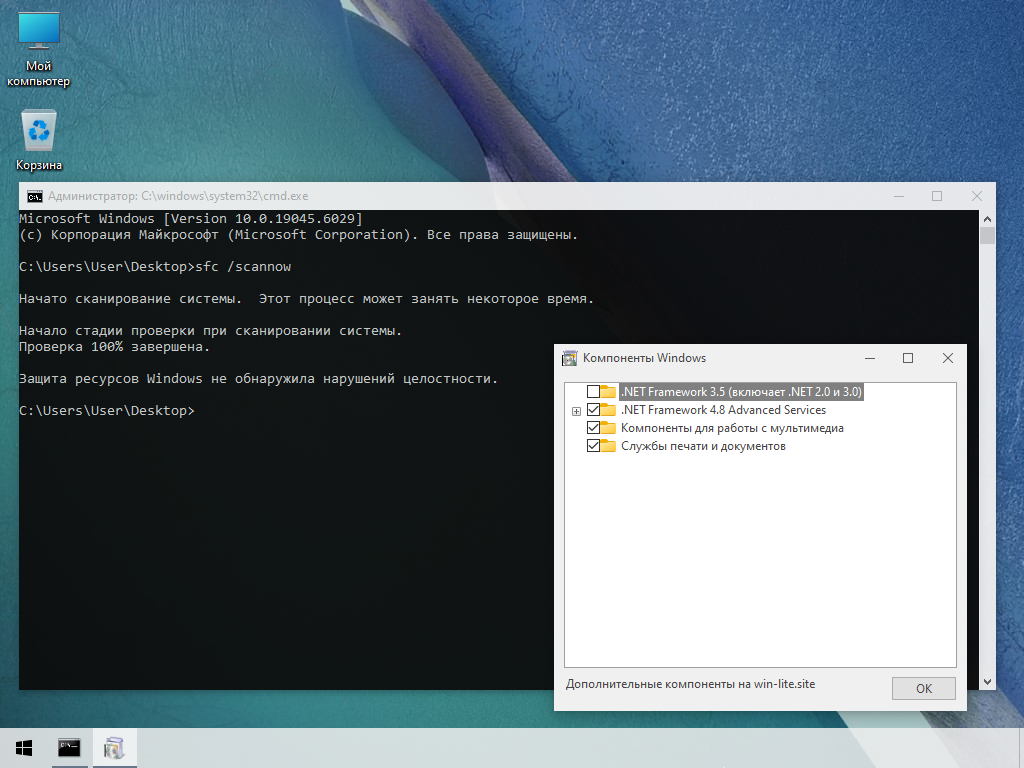The width and height of the screenshot is (1024, 768).
Task: Uncheck the Службы печати и документов checkbox
Action: [x=593, y=446]
